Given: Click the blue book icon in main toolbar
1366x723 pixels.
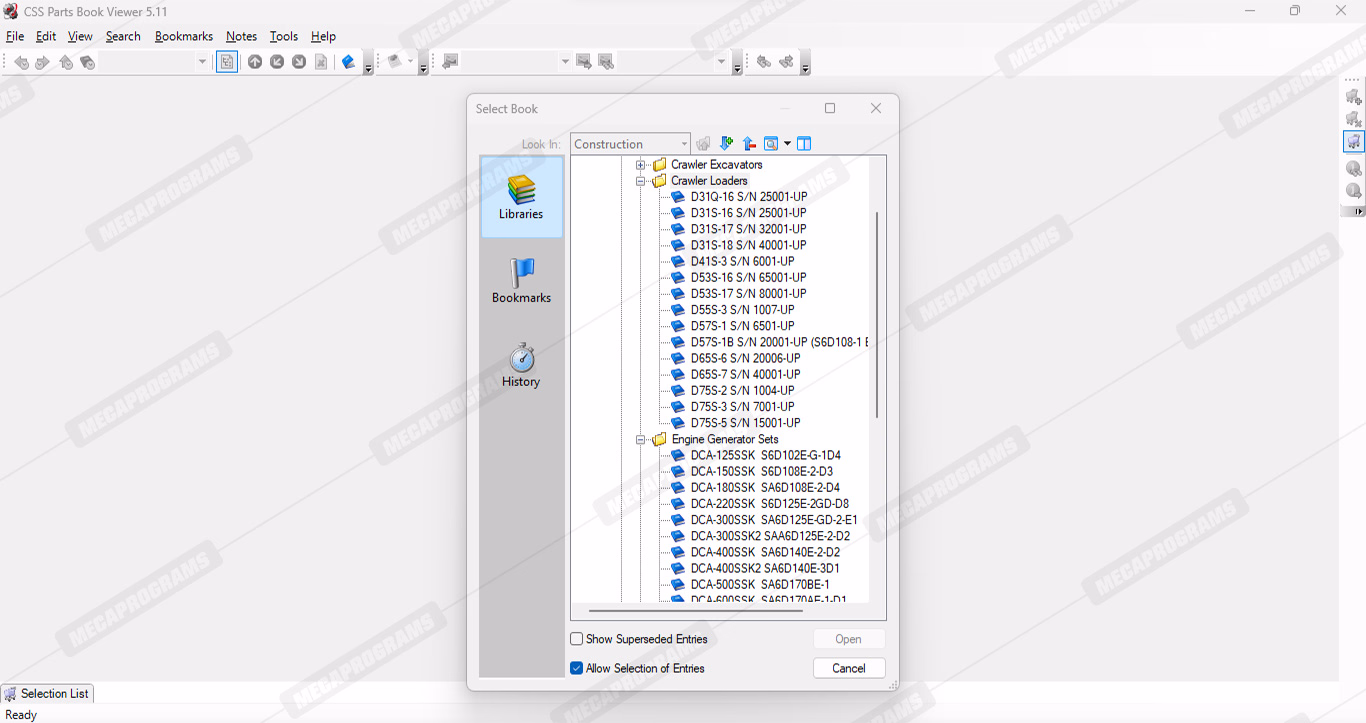Looking at the screenshot, I should [x=348, y=62].
